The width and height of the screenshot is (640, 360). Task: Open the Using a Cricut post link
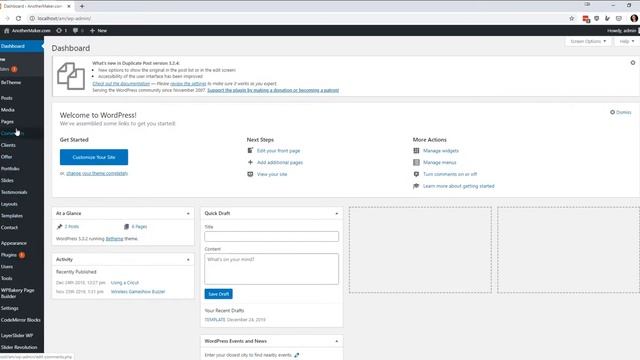click(125, 283)
